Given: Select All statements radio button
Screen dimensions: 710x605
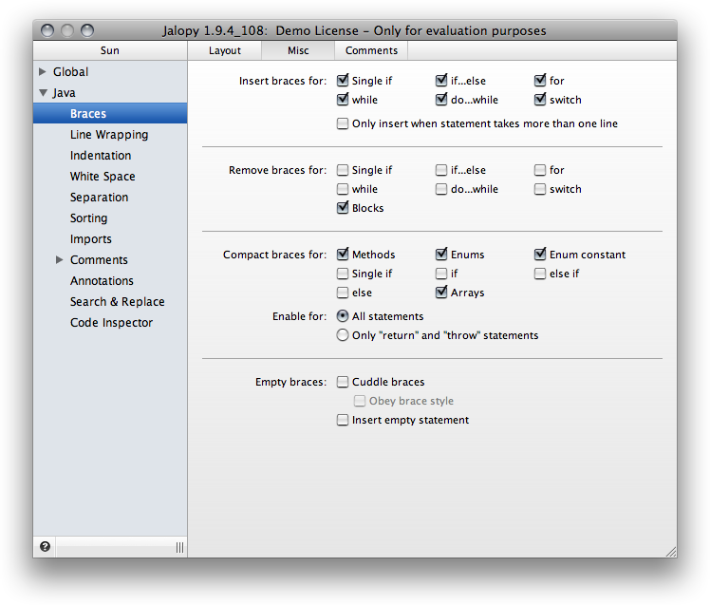Looking at the screenshot, I should point(343,316).
